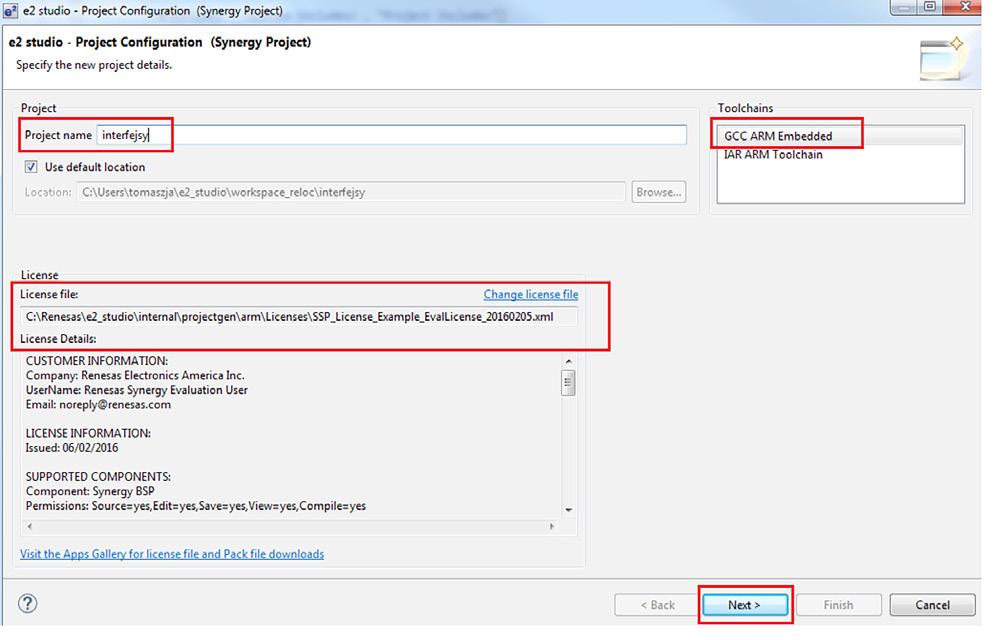Click the license details scroll down arrow
This screenshot has height=640, width=993.
tap(568, 510)
